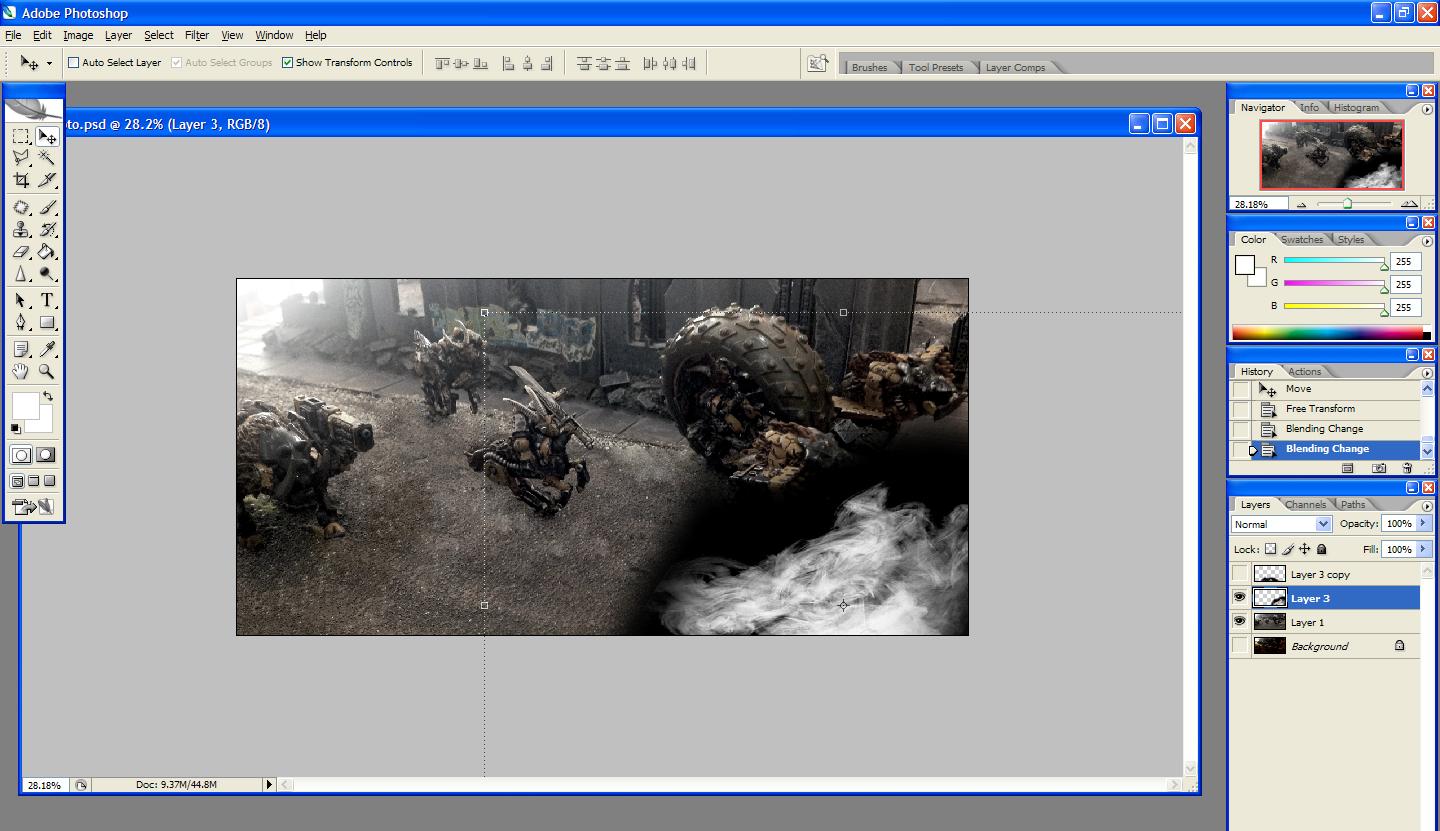1440x831 pixels.
Task: Select the Paint Bucket tool
Action: click(x=47, y=252)
